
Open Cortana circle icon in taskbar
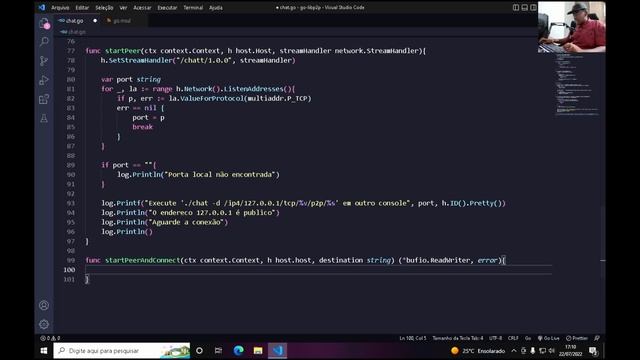click(x=199, y=351)
